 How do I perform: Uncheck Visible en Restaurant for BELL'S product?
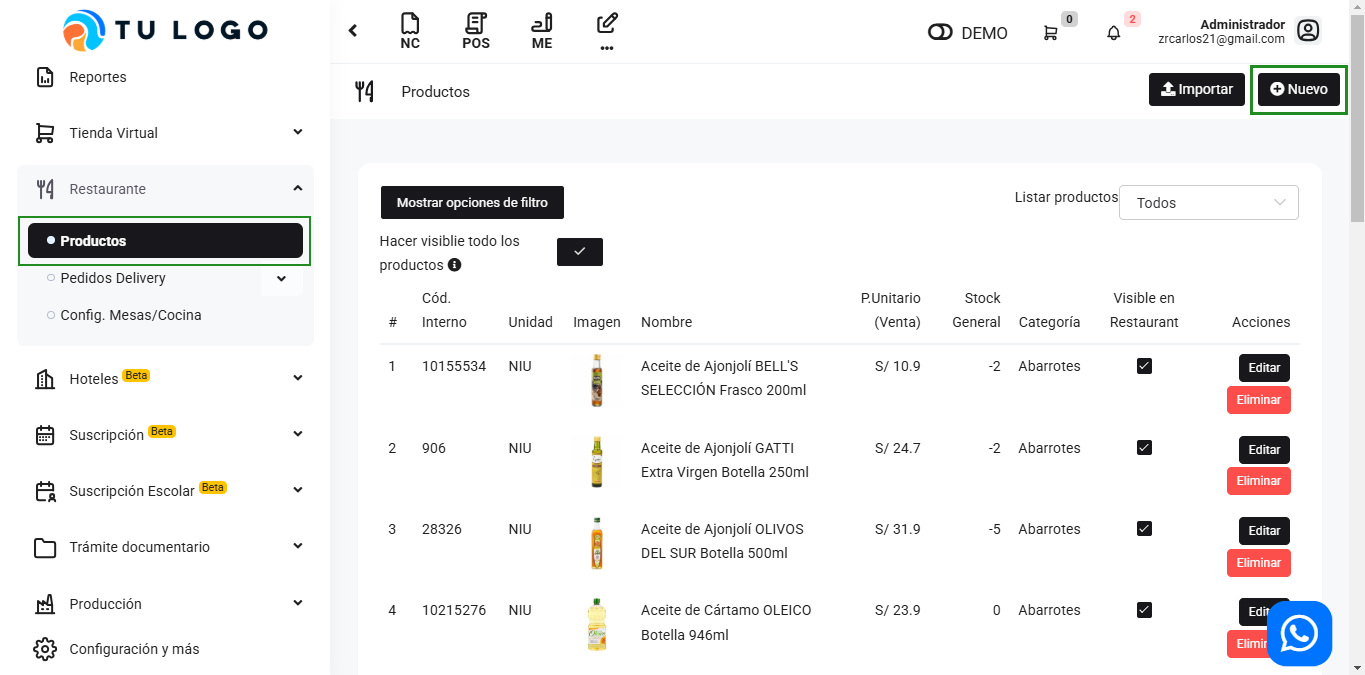(1144, 366)
